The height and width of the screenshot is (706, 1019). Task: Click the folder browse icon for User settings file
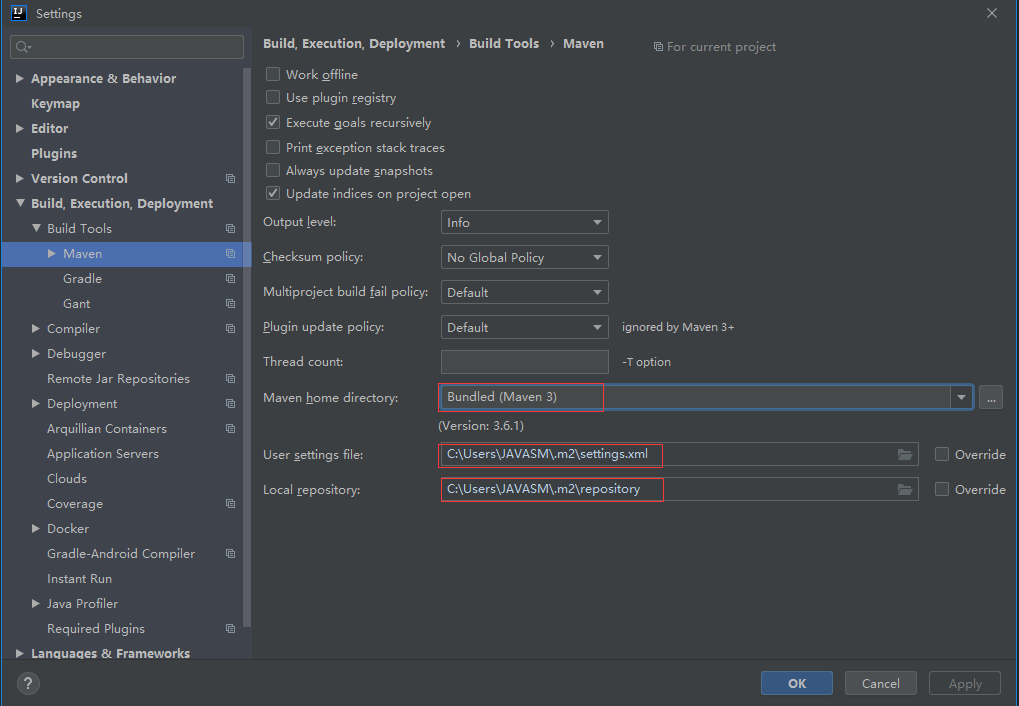click(905, 454)
